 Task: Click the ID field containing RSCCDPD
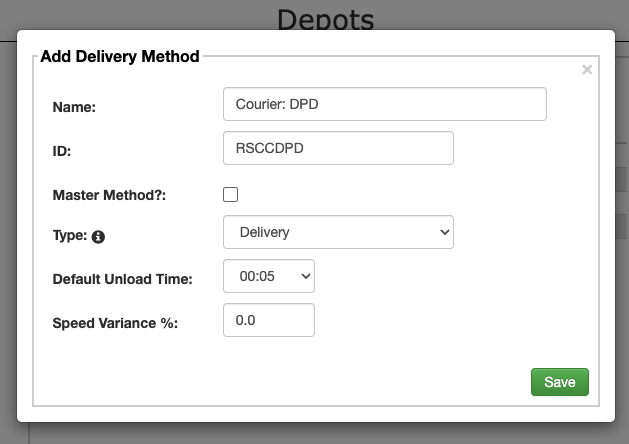[338, 148]
